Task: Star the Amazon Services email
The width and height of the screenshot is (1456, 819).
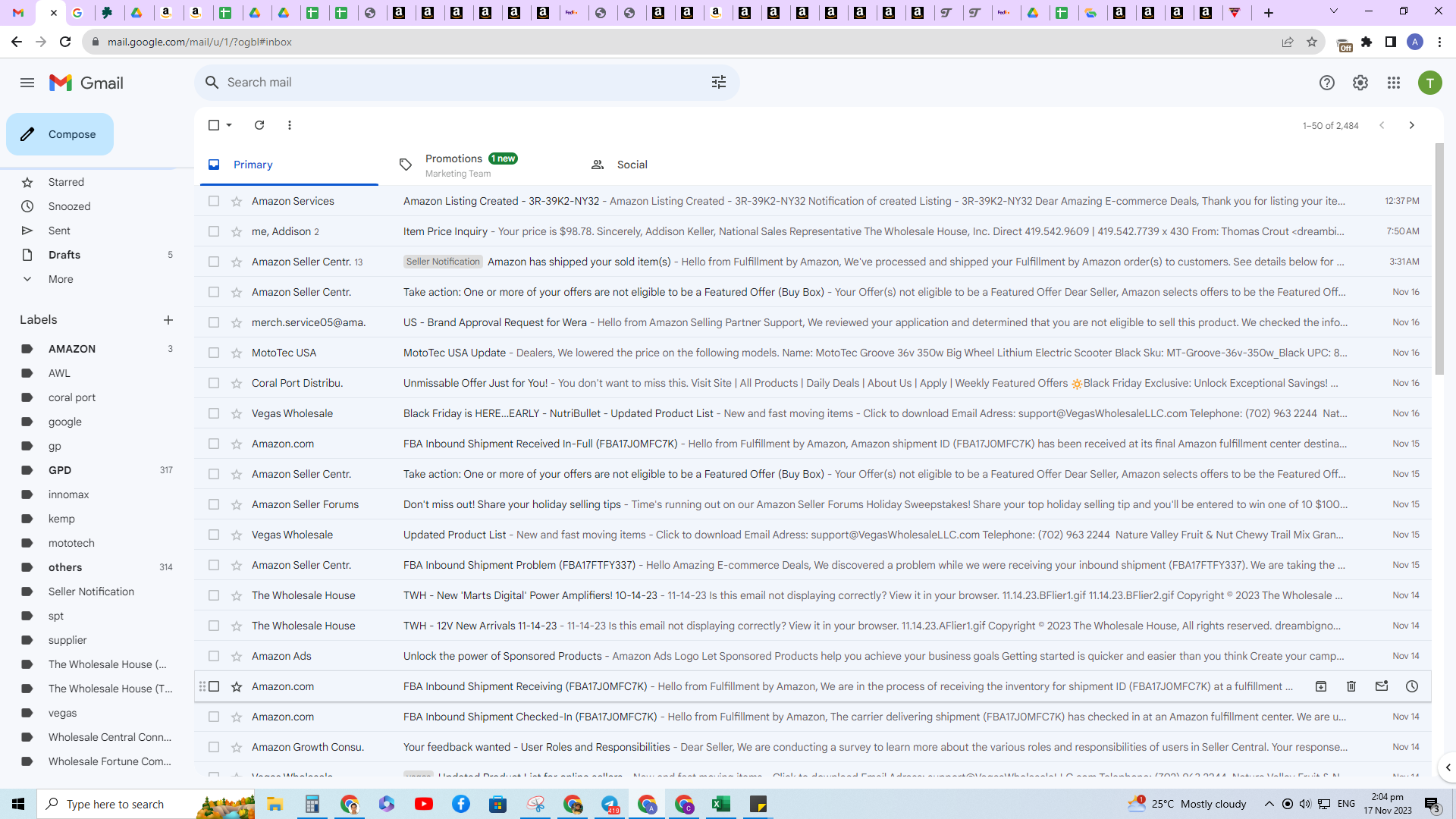Action: point(237,201)
